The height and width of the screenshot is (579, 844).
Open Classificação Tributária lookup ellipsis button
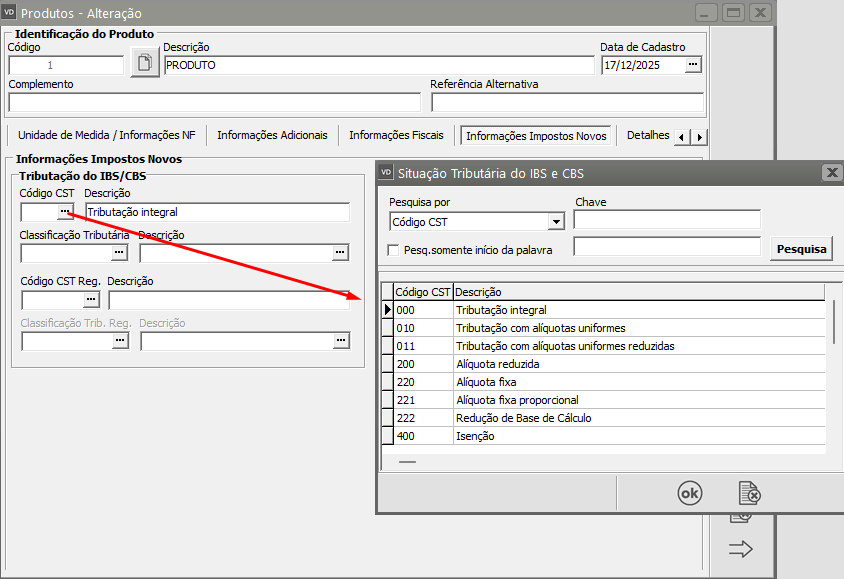[120, 253]
